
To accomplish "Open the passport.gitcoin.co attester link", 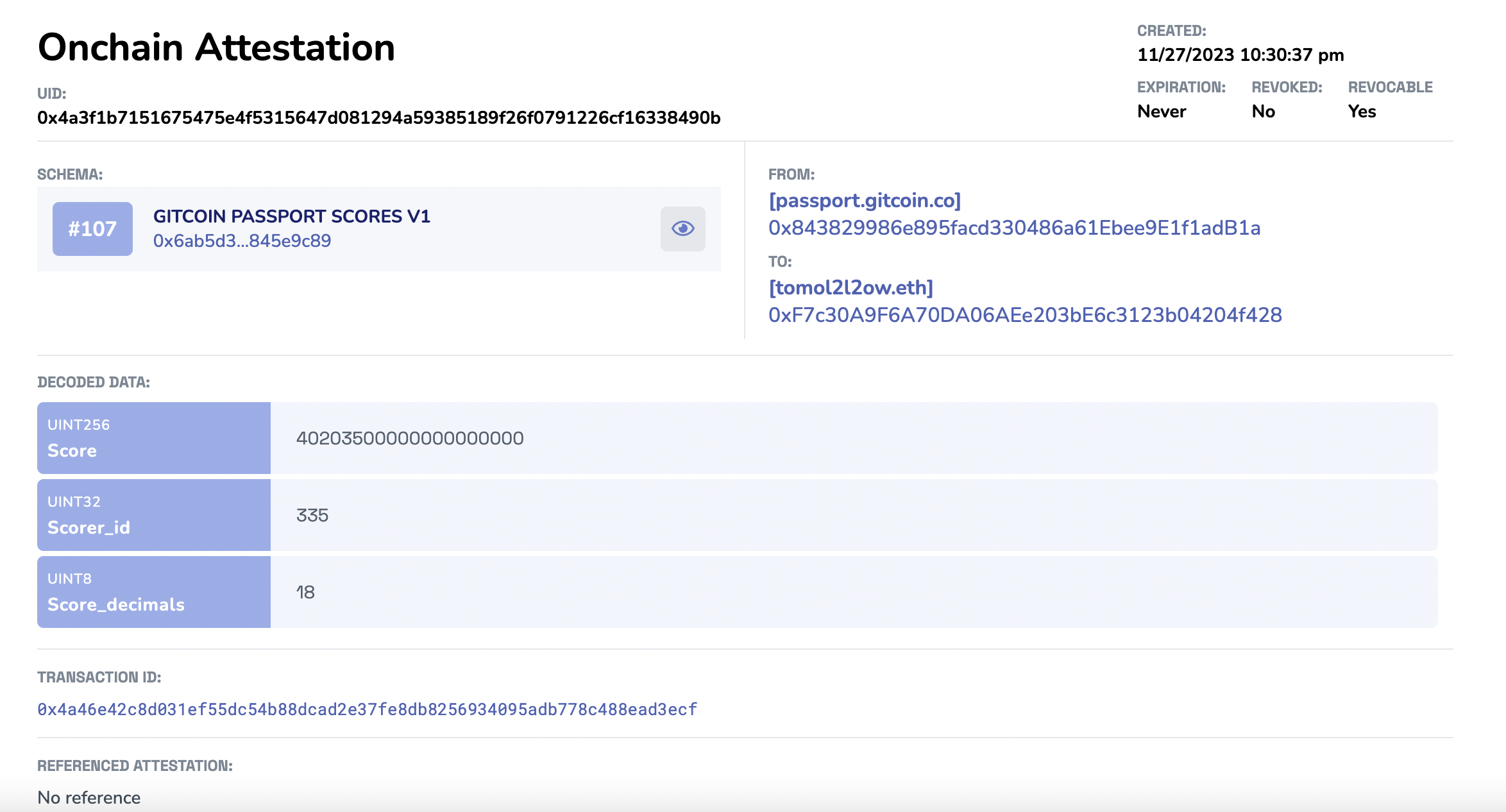I will (864, 201).
